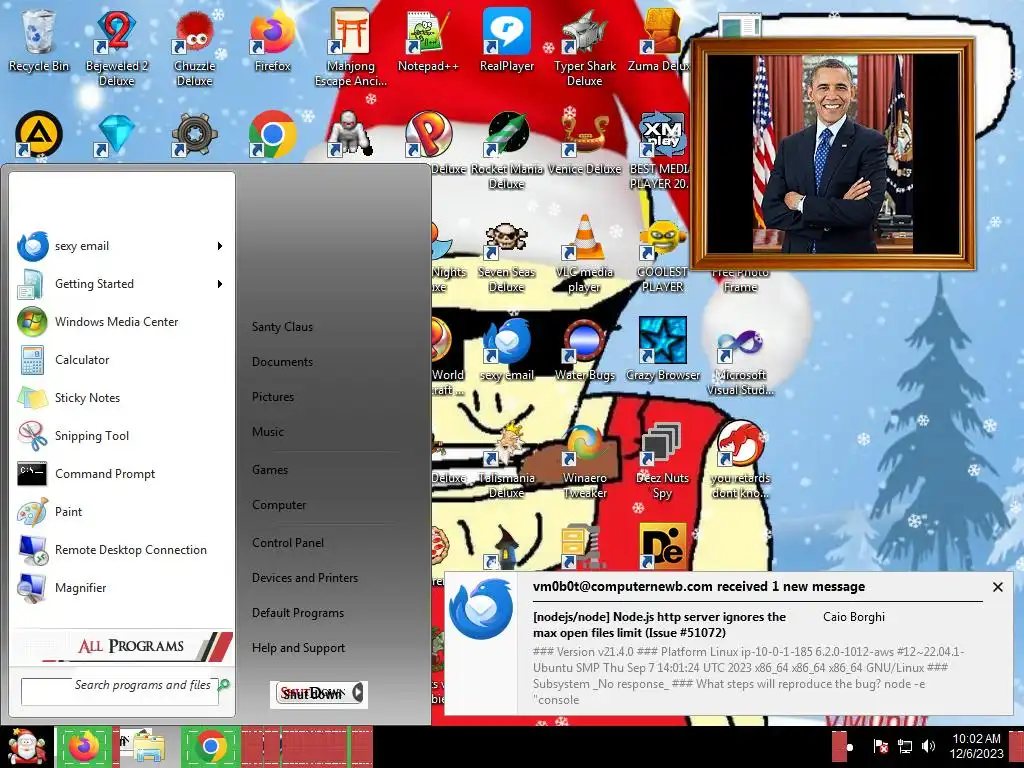Open the Recycle Bin desktop icon
The height and width of the screenshot is (768, 1024).
tap(39, 40)
